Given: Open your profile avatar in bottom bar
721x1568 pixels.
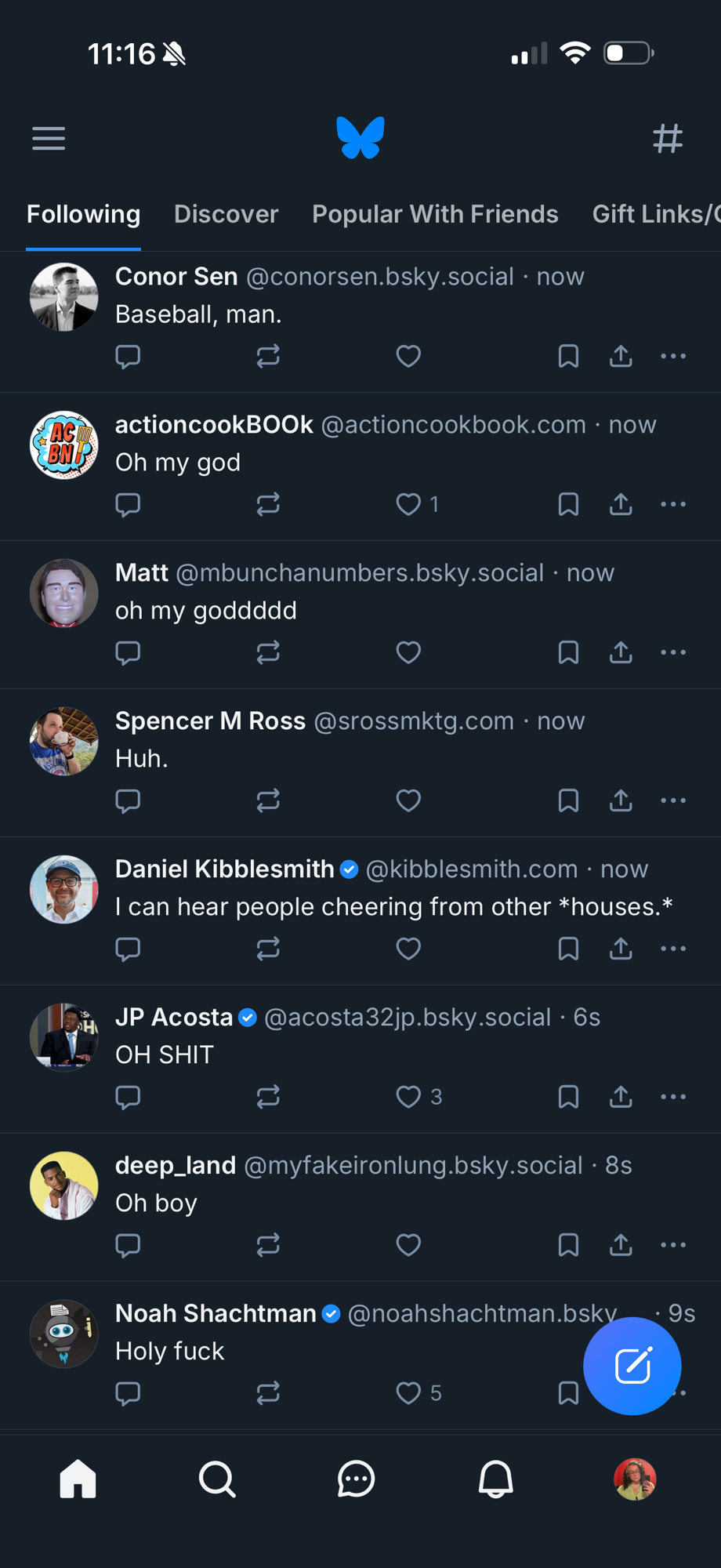Looking at the screenshot, I should (x=635, y=1479).
